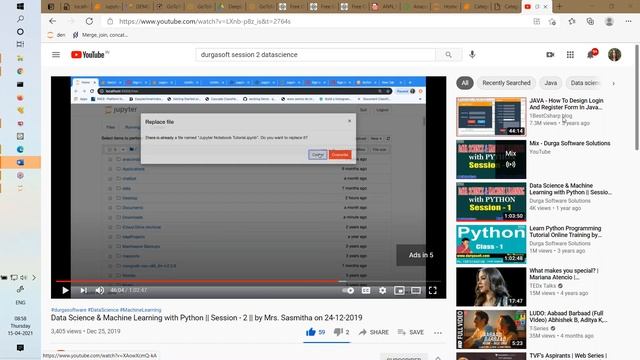Focus the YouTube search input field
This screenshot has width=640, height=360.
(316, 55)
